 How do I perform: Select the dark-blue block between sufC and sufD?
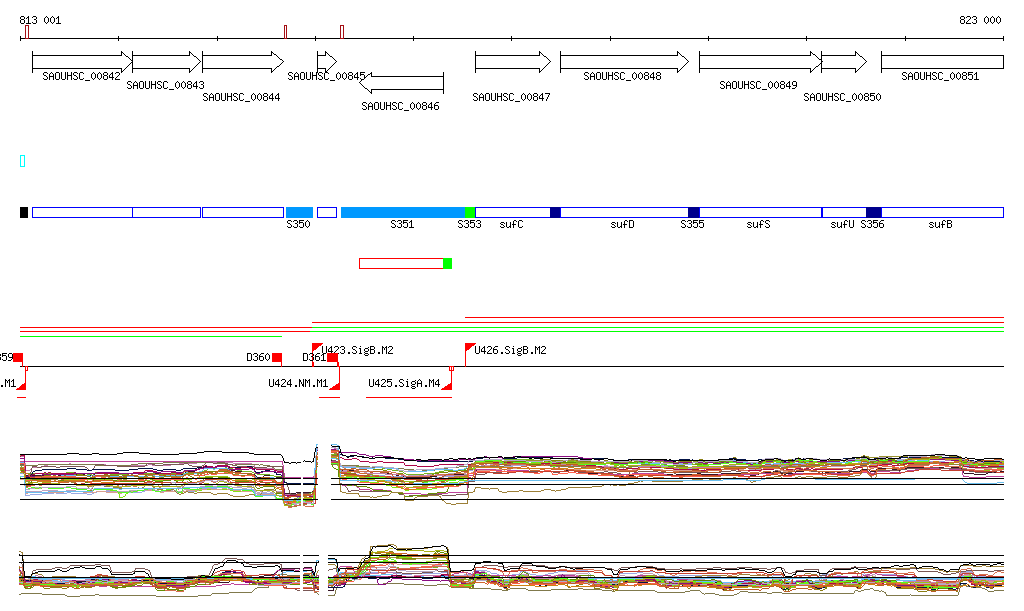556,212
